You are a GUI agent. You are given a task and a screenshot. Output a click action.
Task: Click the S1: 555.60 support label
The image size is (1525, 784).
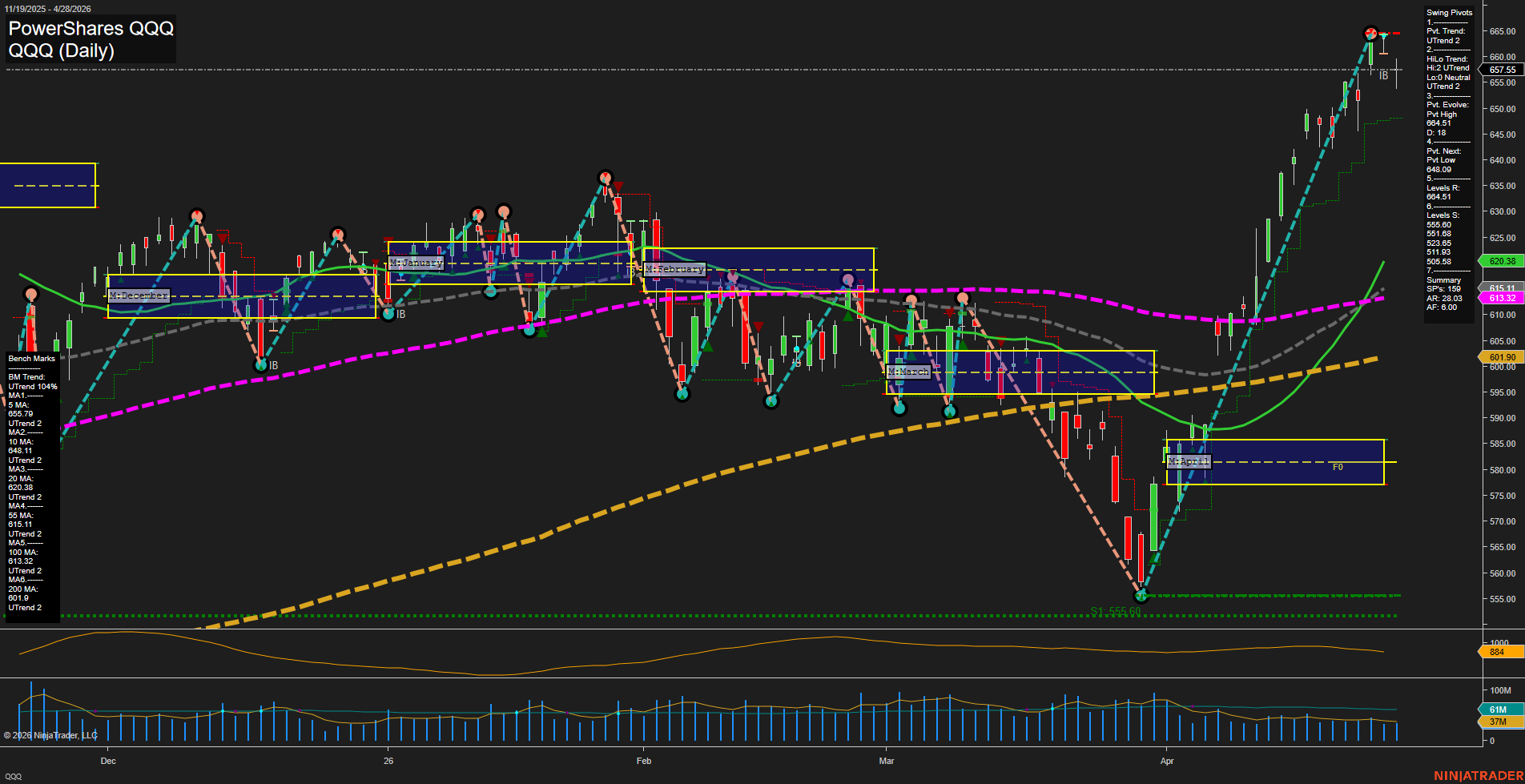click(1115, 610)
